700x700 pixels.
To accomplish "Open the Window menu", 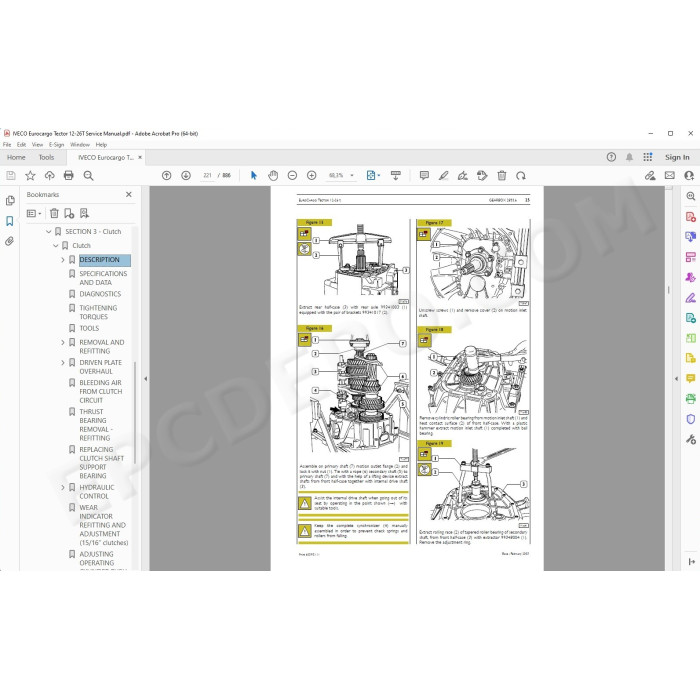I will pyautogui.click(x=80, y=145).
